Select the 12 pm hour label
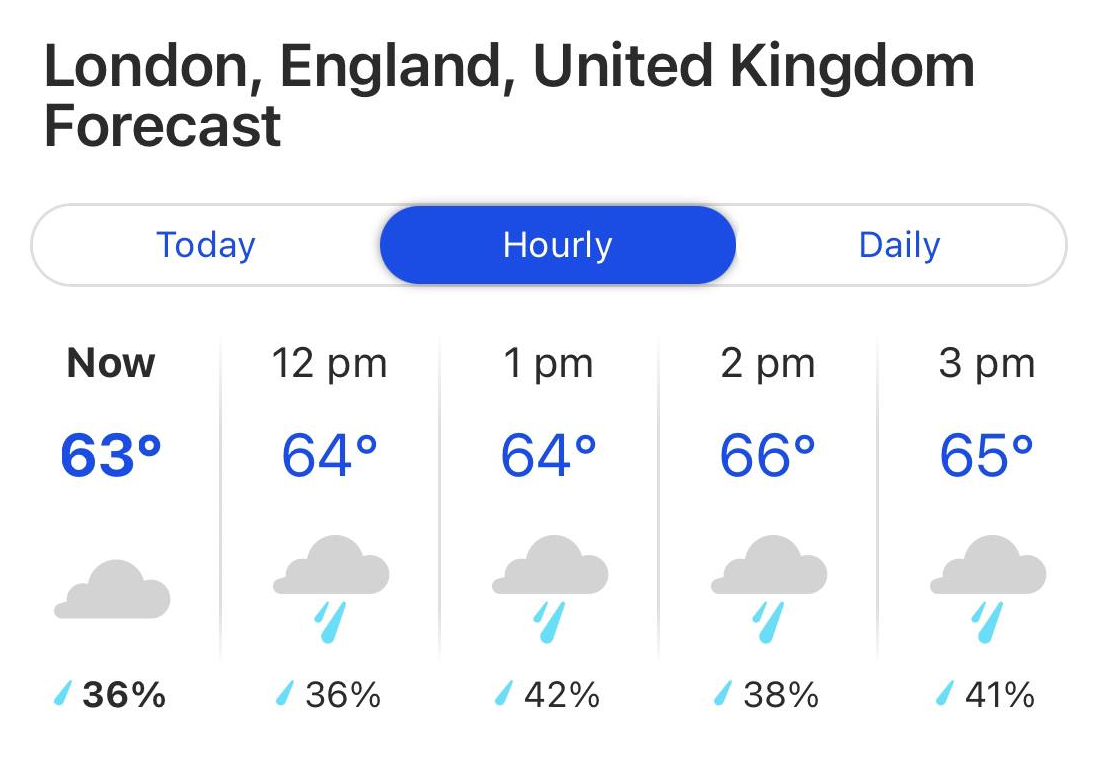 coord(329,364)
